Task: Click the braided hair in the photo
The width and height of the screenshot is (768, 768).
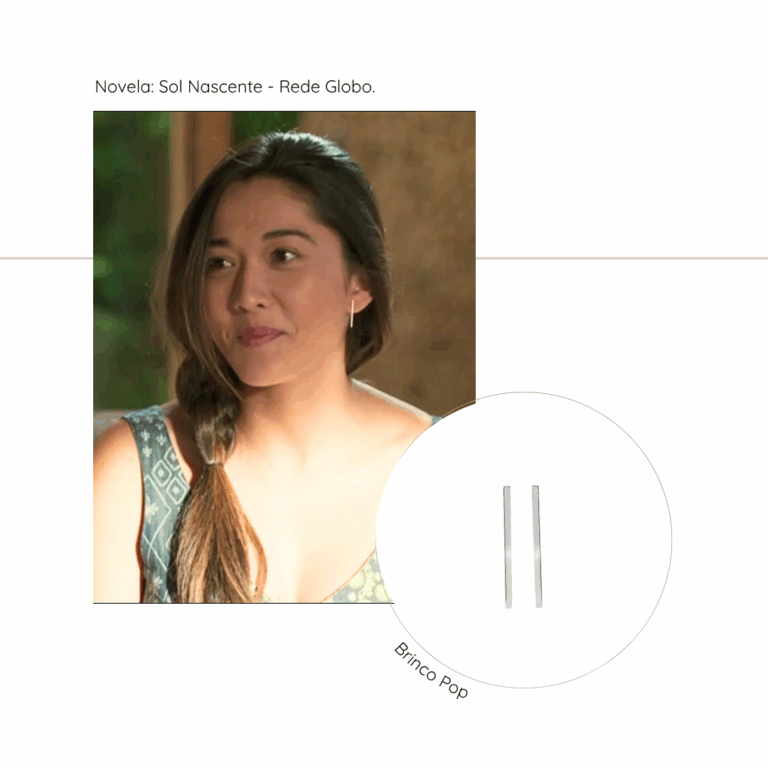Action: (206, 407)
